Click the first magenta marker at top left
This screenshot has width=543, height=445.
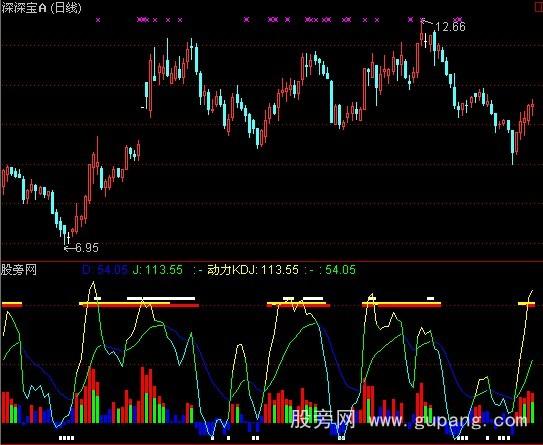(x=98, y=20)
